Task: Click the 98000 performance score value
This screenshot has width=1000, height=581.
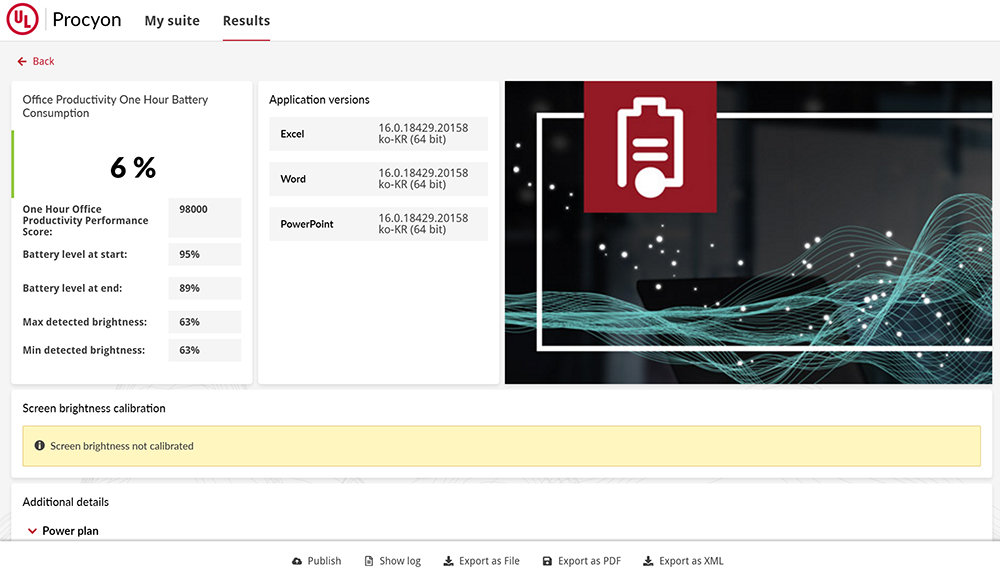Action: coord(194,210)
